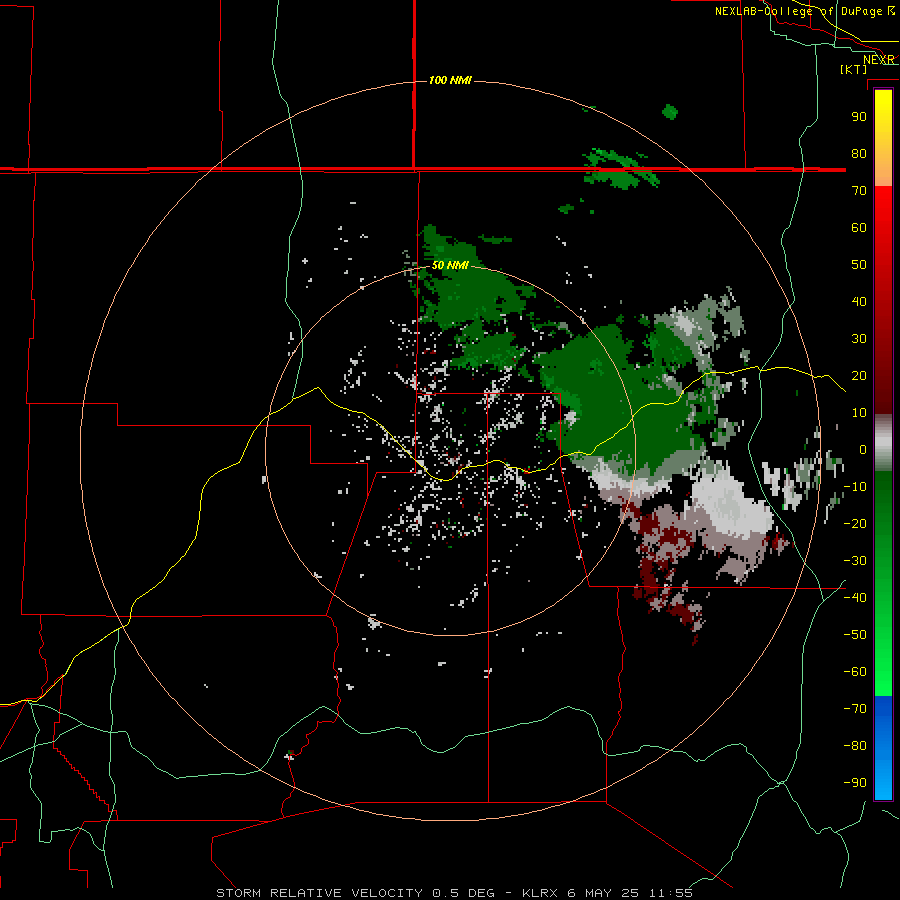Click the 10 value on the velocity scale
900x900 pixels.
click(859, 413)
